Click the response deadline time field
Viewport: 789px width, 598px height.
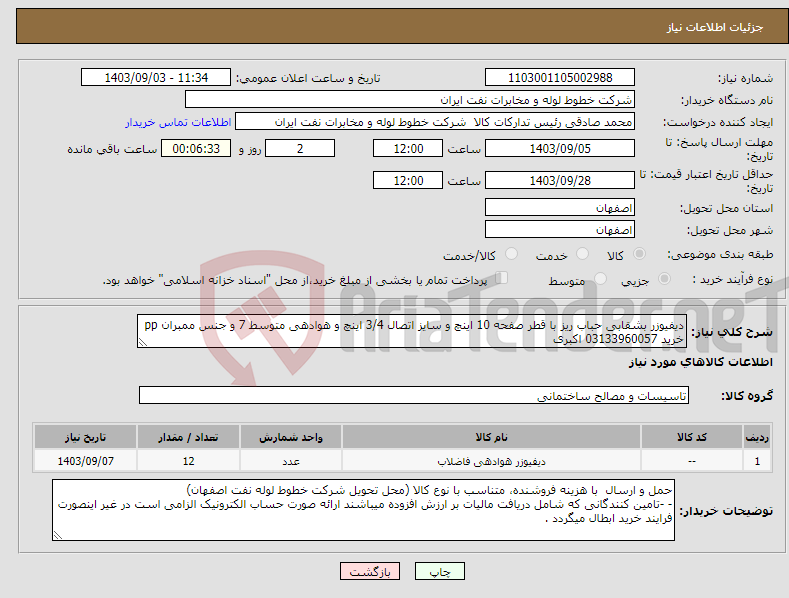(408, 148)
